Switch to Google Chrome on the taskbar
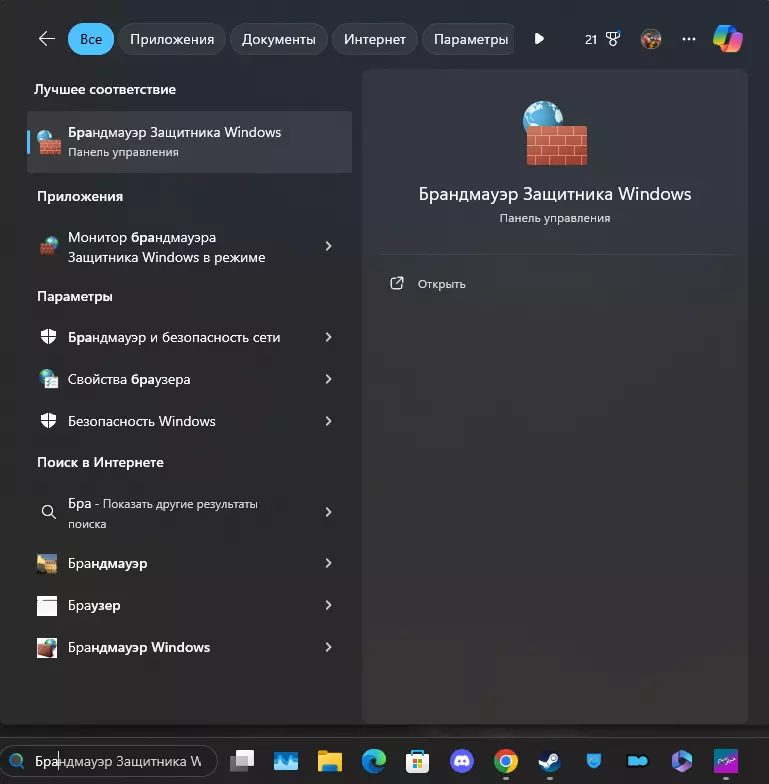This screenshot has width=769, height=784. tap(506, 761)
